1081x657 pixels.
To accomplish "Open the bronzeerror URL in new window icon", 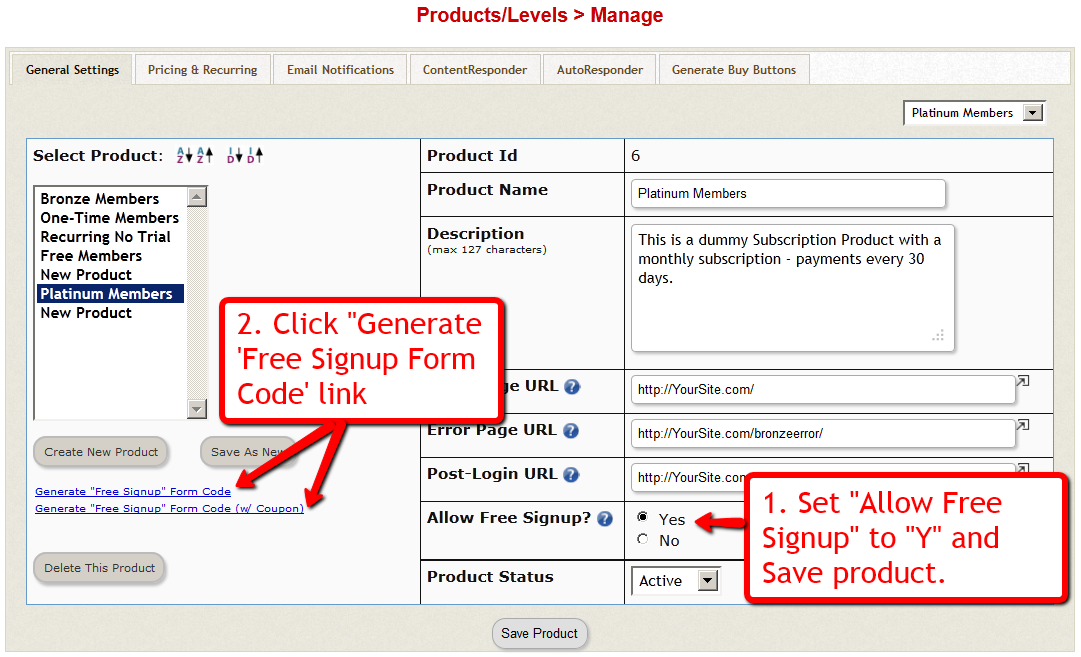I will pos(1023,425).
